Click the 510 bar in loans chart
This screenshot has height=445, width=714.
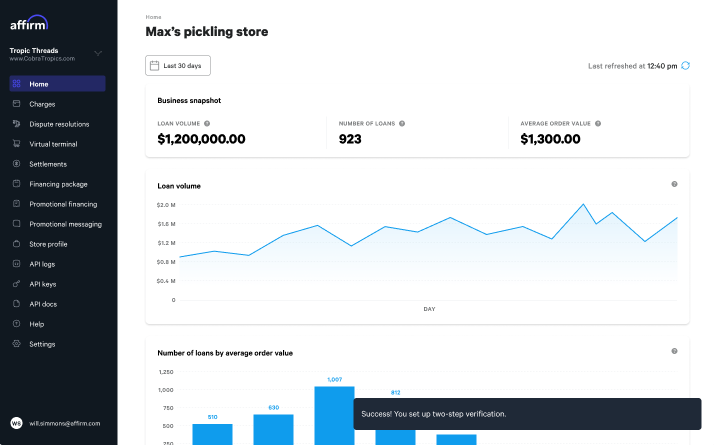pos(212,434)
